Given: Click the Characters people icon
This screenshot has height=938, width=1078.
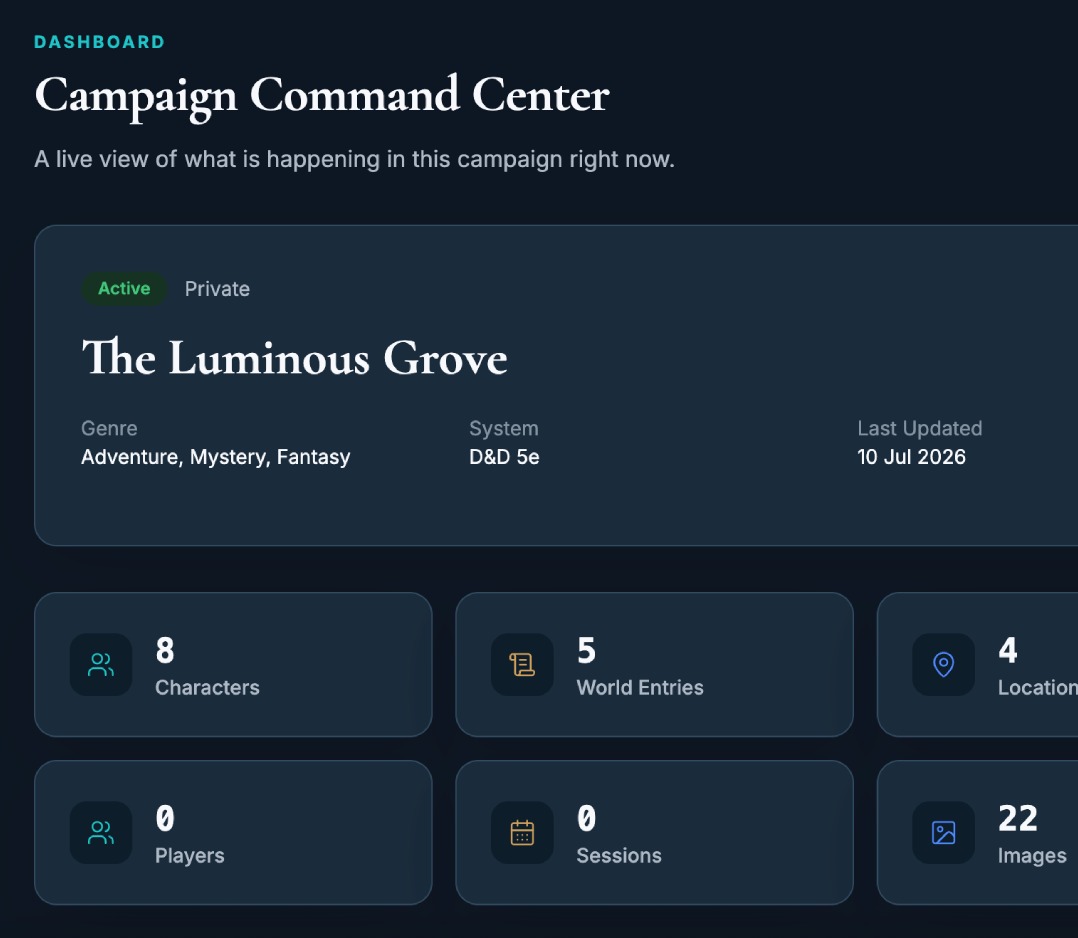Looking at the screenshot, I should (x=101, y=664).
